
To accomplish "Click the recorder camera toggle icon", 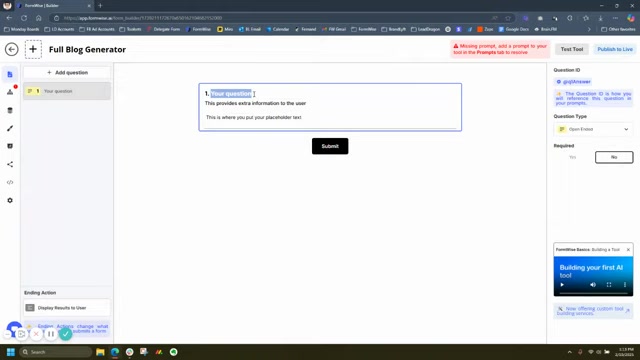I will point(22,334).
